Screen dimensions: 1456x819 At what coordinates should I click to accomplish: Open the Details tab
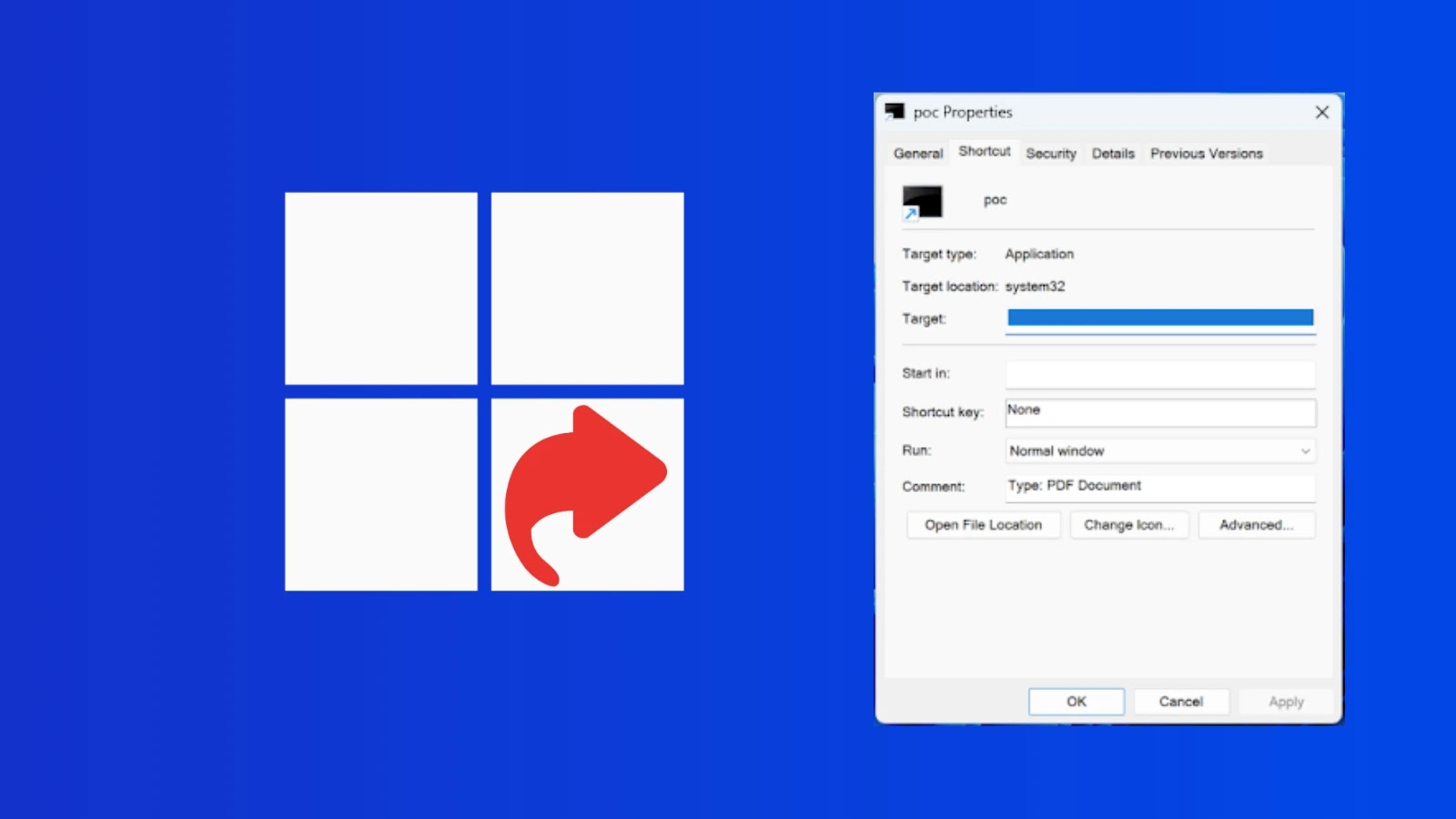click(1112, 153)
